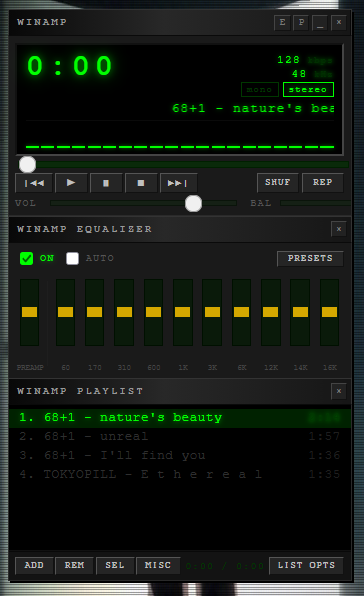Click the 60 Hz band slider

pos(65,312)
